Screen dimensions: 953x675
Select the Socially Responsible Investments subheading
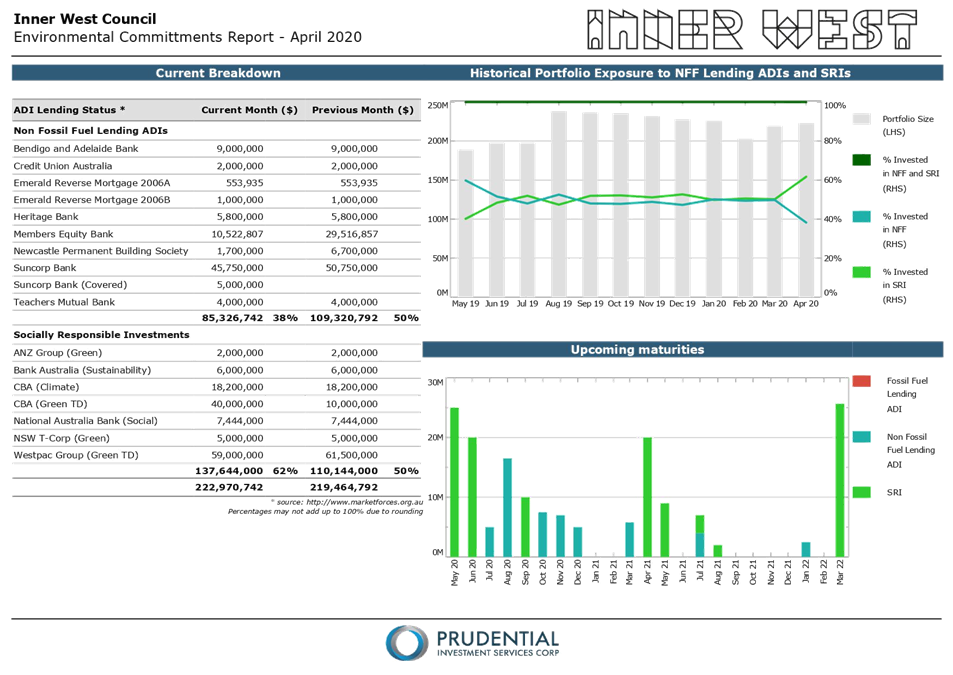101,335
